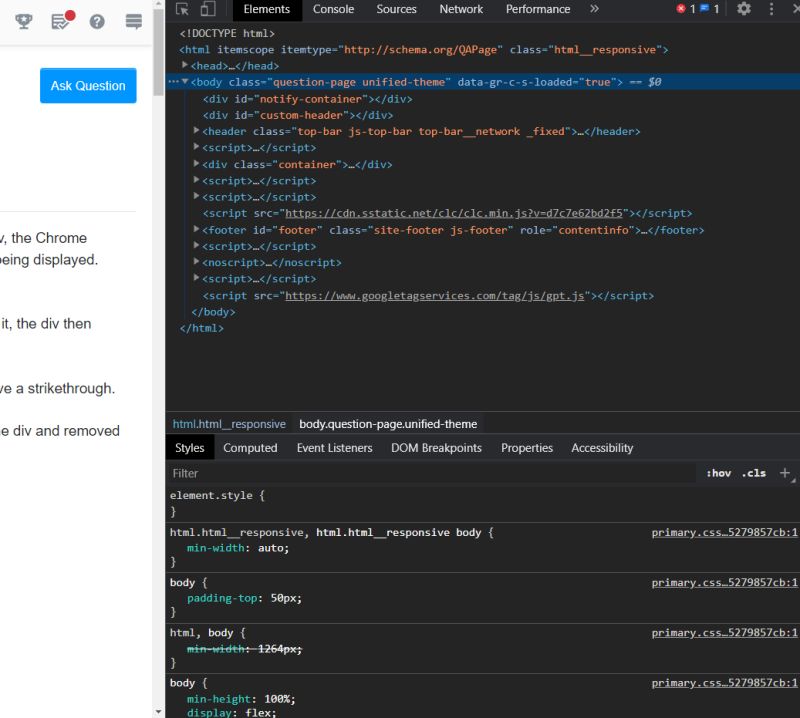Click the help question-mark icon
Image resolution: width=800 pixels, height=718 pixels.
[x=97, y=22]
